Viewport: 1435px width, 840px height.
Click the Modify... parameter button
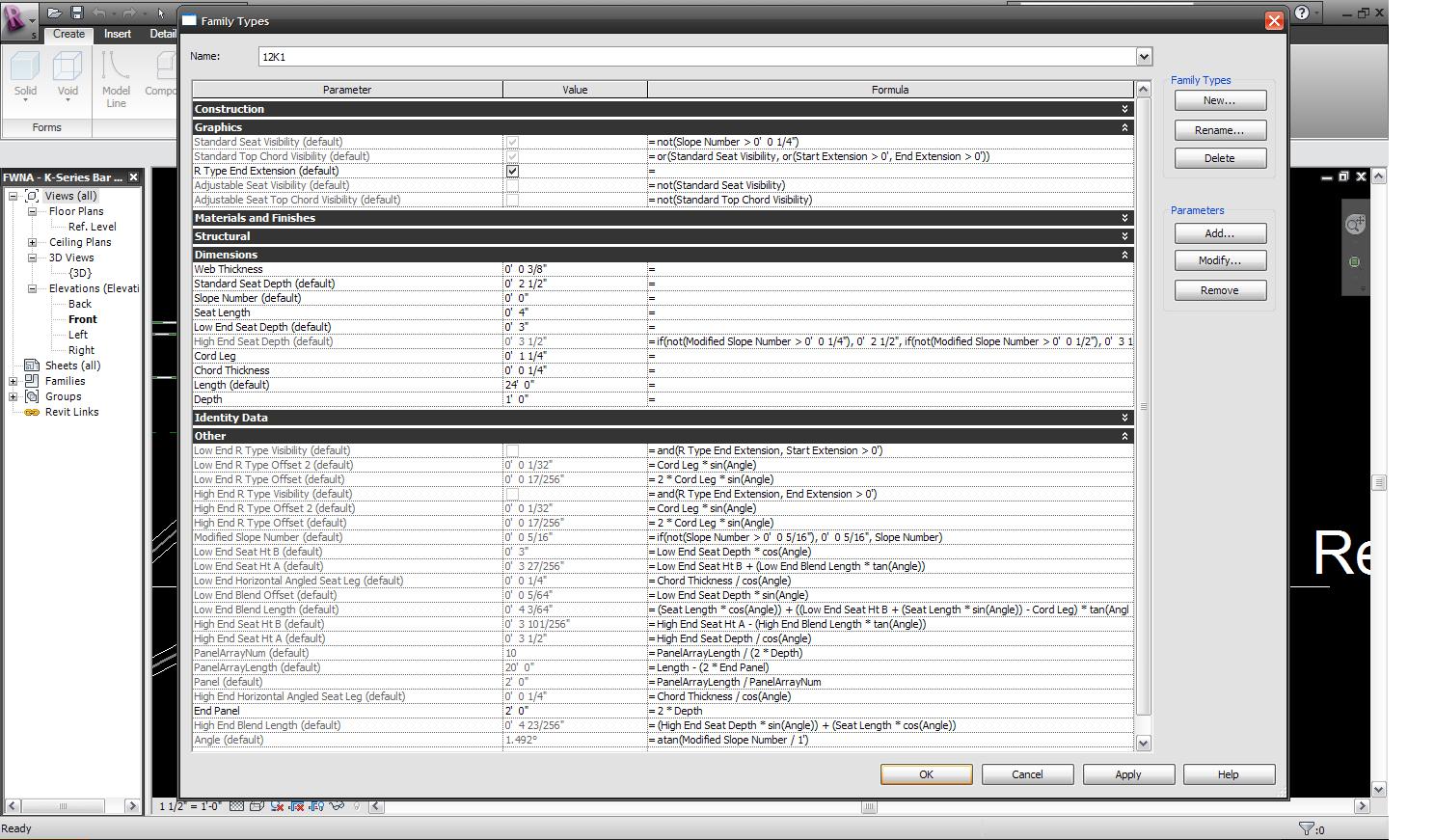pos(1220,260)
